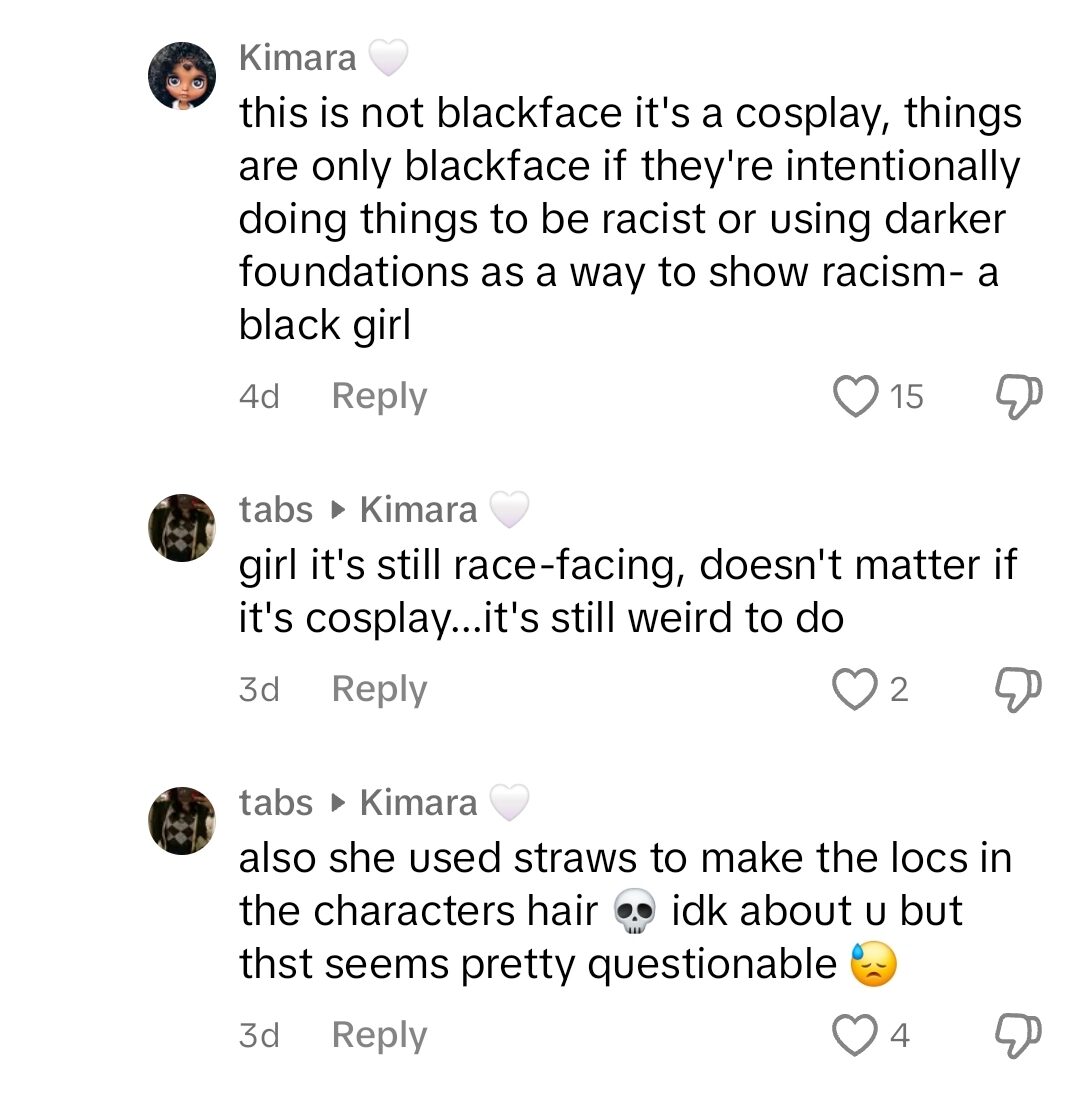Like tabs' race-facing reply
Image resolution: width=1079 pixels, height=1105 pixels.
point(855,688)
